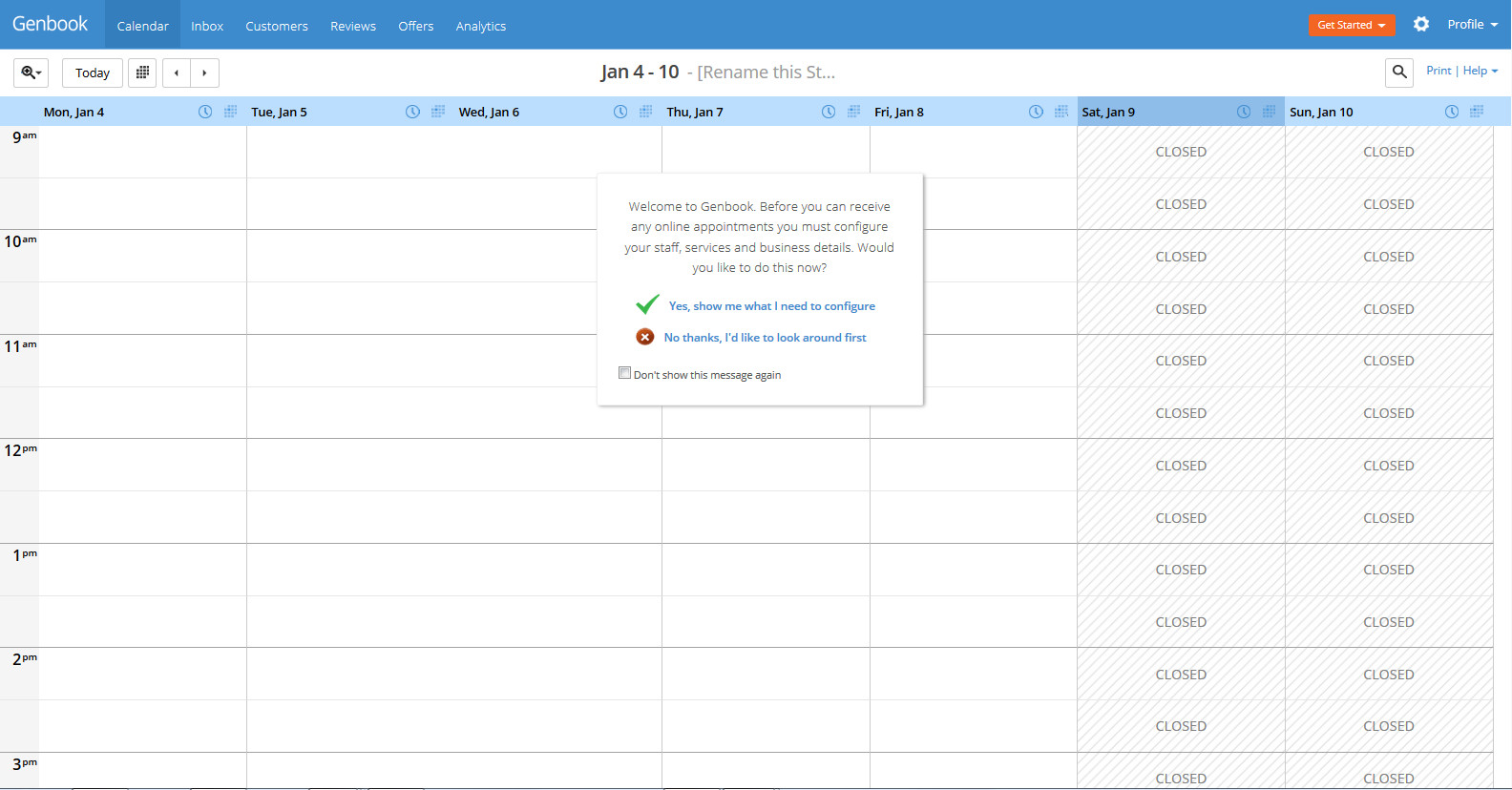Select the Fri, Jan 8 day header
1512x790 pixels.
tap(899, 112)
